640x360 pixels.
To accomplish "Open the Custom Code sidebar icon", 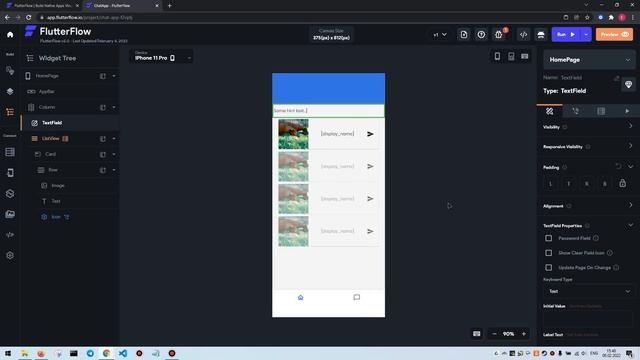I will [10, 235].
